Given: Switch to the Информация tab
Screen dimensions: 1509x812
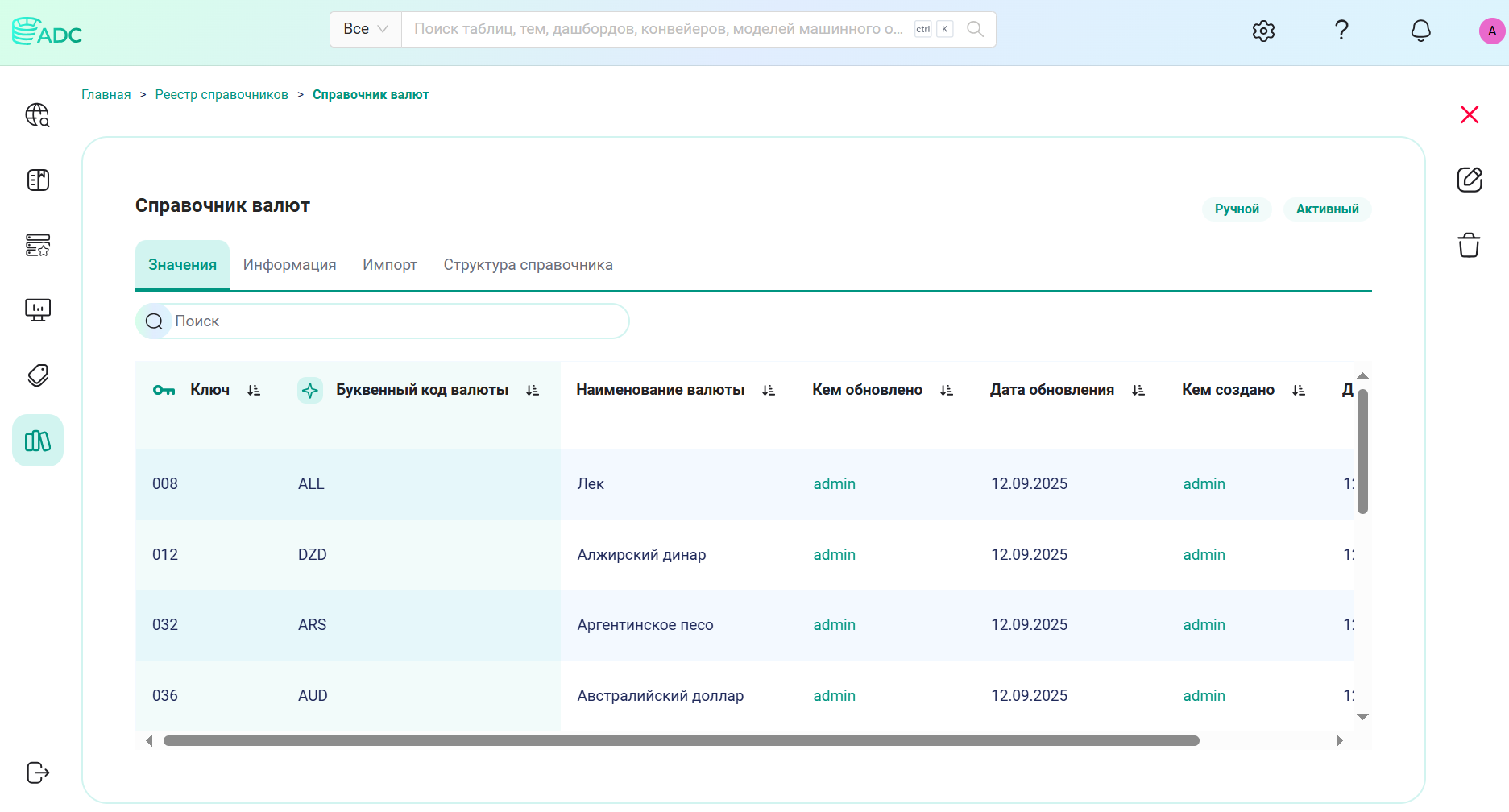Looking at the screenshot, I should coord(290,265).
